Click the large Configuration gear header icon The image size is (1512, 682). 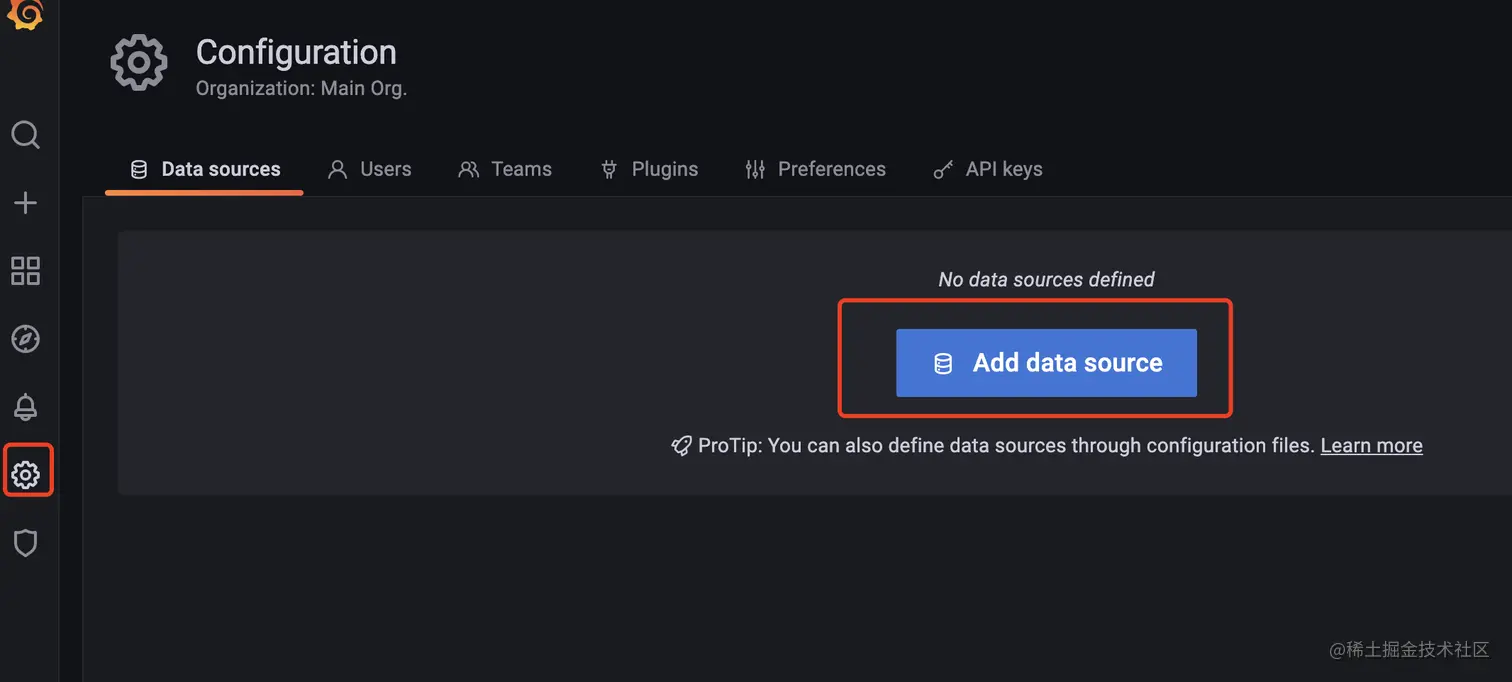138,62
